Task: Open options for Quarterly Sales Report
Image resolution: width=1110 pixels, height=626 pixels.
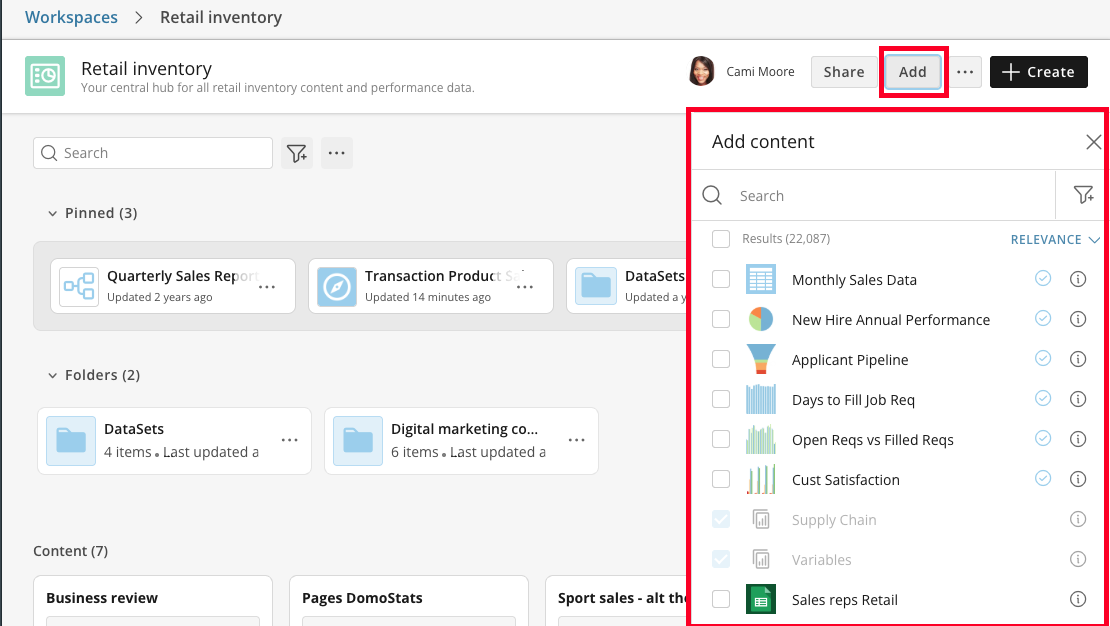Action: pos(267,287)
